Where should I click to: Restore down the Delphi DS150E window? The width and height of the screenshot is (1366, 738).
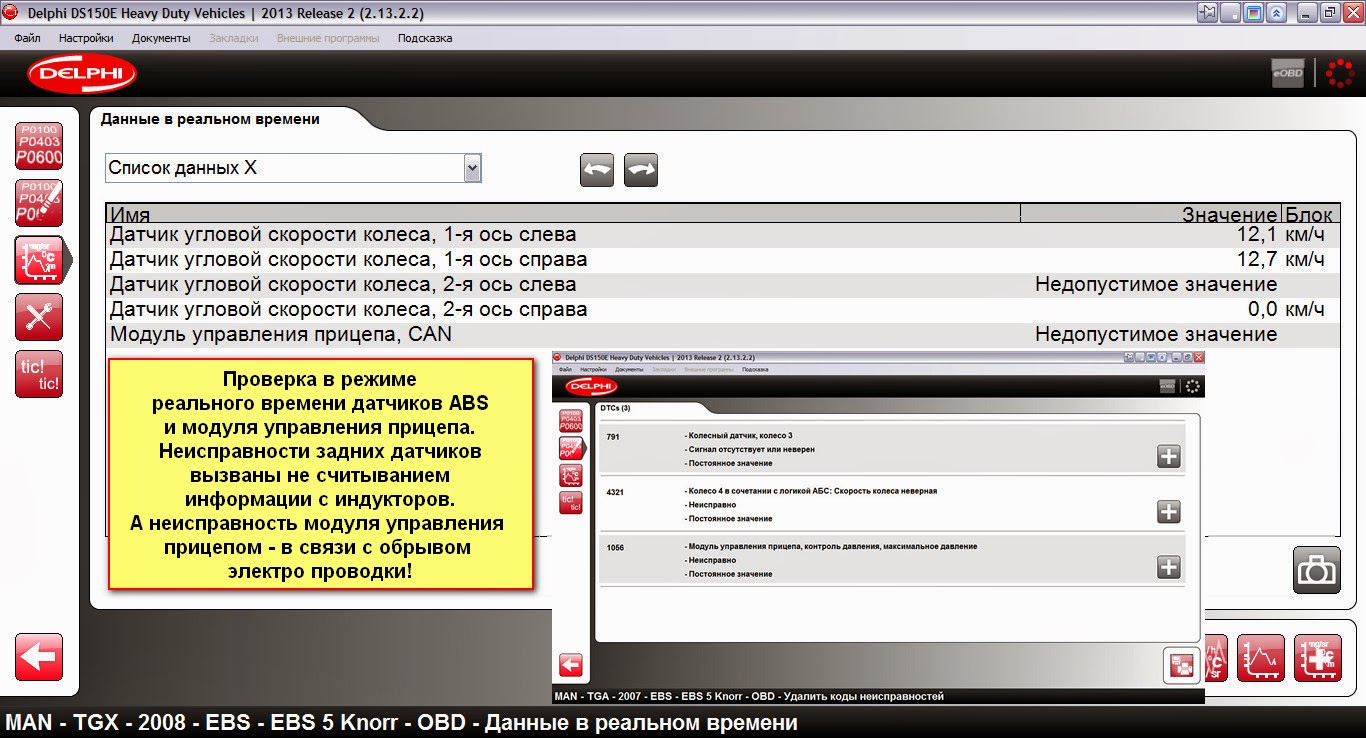(x=1329, y=13)
